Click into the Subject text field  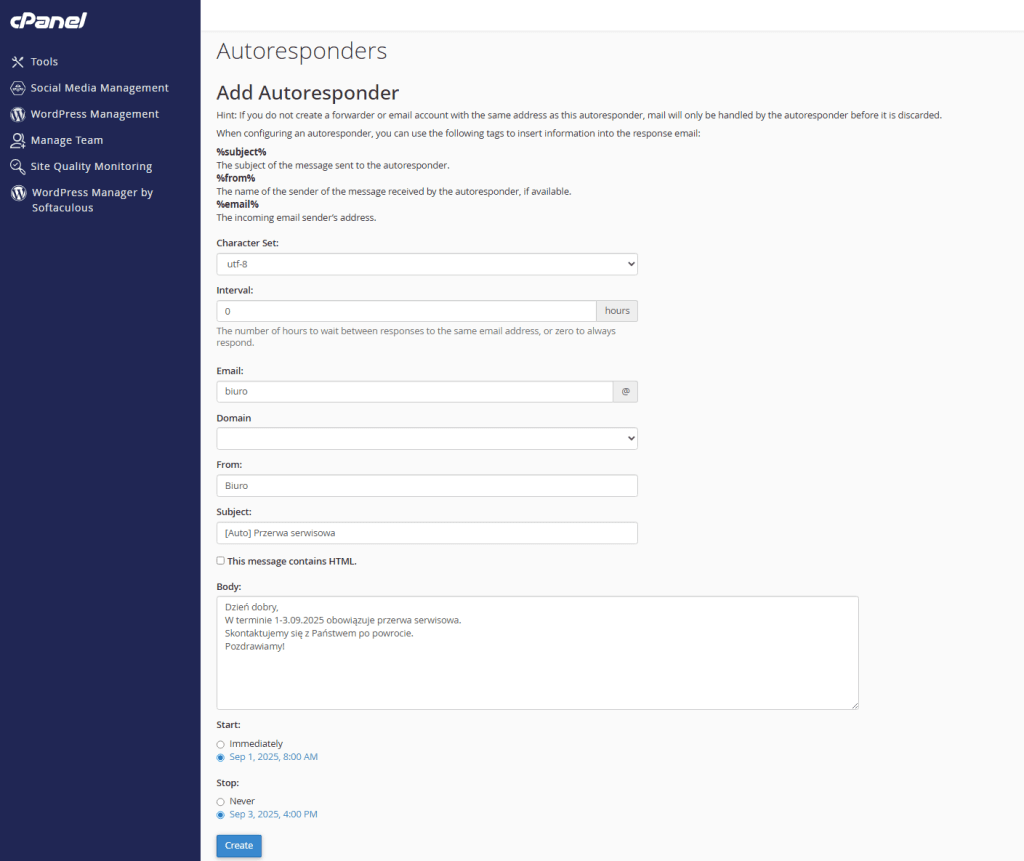[427, 533]
